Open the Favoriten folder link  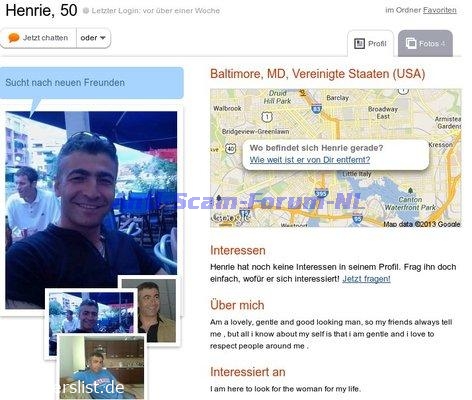[440, 10]
